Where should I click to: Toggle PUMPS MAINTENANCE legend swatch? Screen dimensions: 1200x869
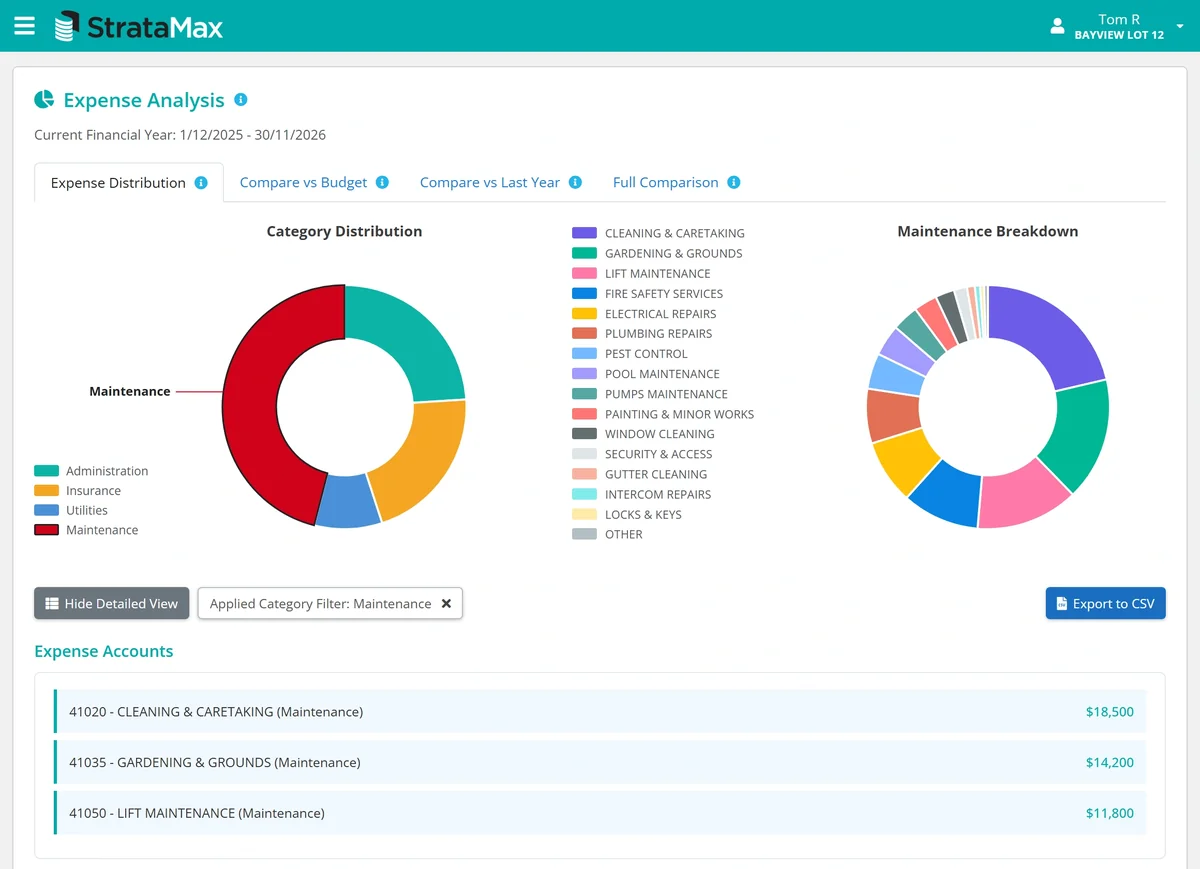[585, 394]
